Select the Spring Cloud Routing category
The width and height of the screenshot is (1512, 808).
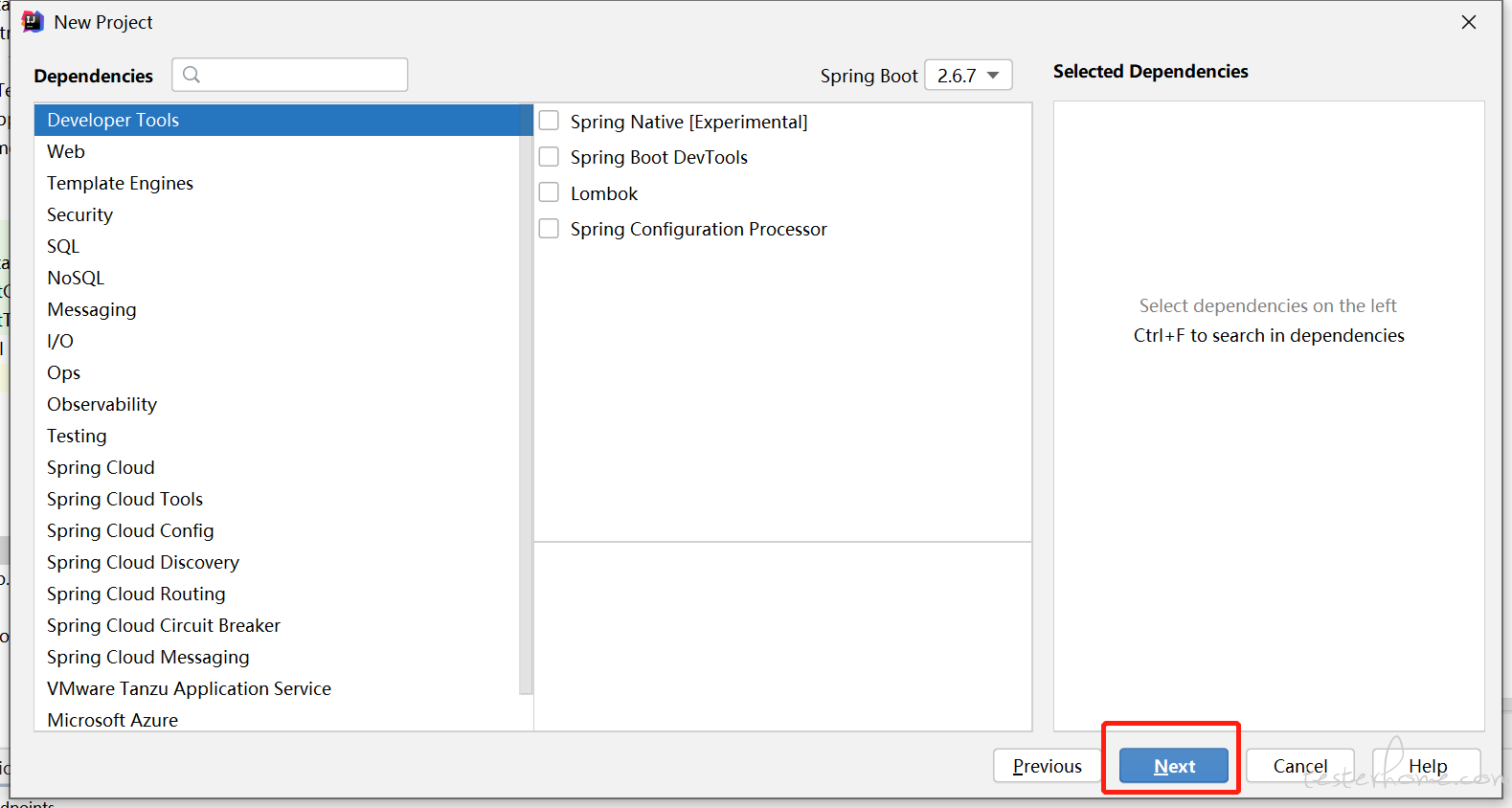tap(277, 594)
